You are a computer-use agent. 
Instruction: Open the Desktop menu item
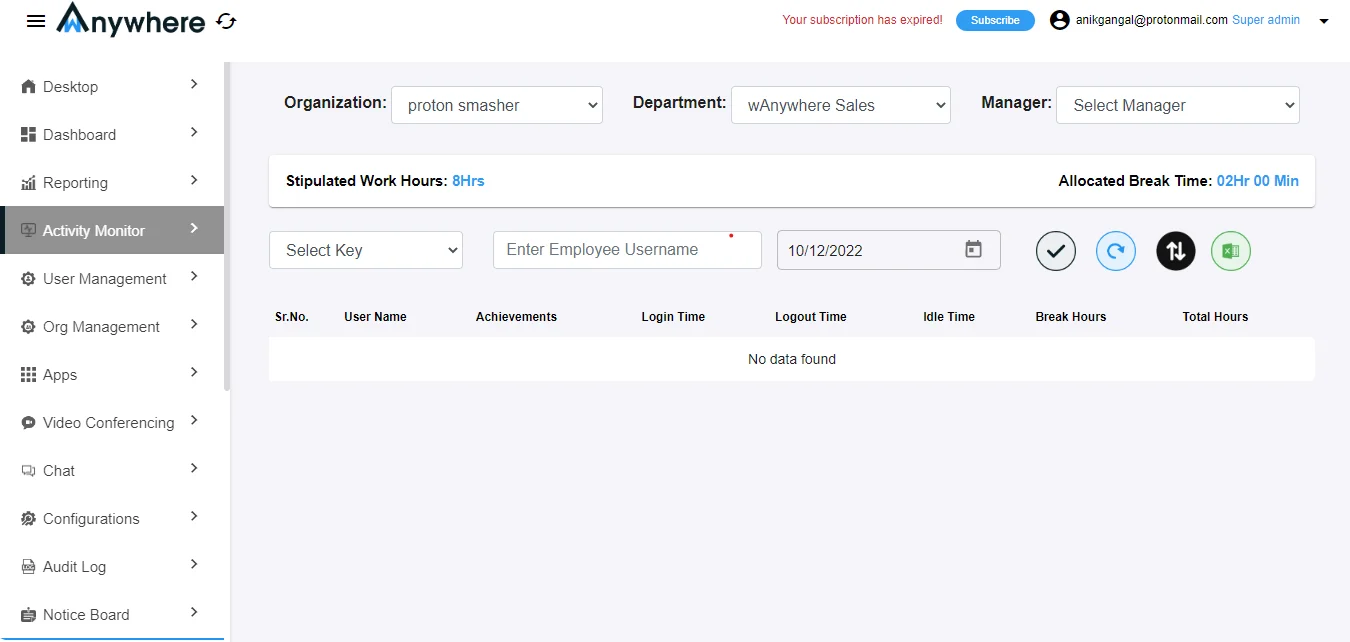coord(112,86)
